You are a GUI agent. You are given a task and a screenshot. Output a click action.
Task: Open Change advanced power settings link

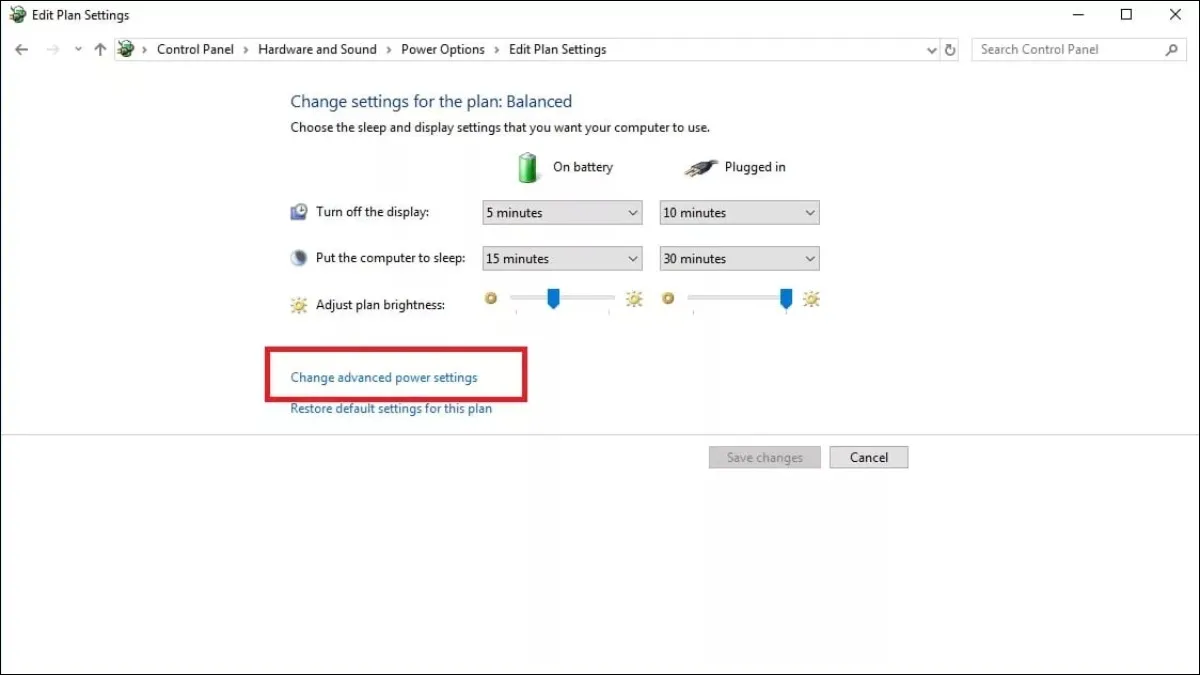(x=384, y=378)
